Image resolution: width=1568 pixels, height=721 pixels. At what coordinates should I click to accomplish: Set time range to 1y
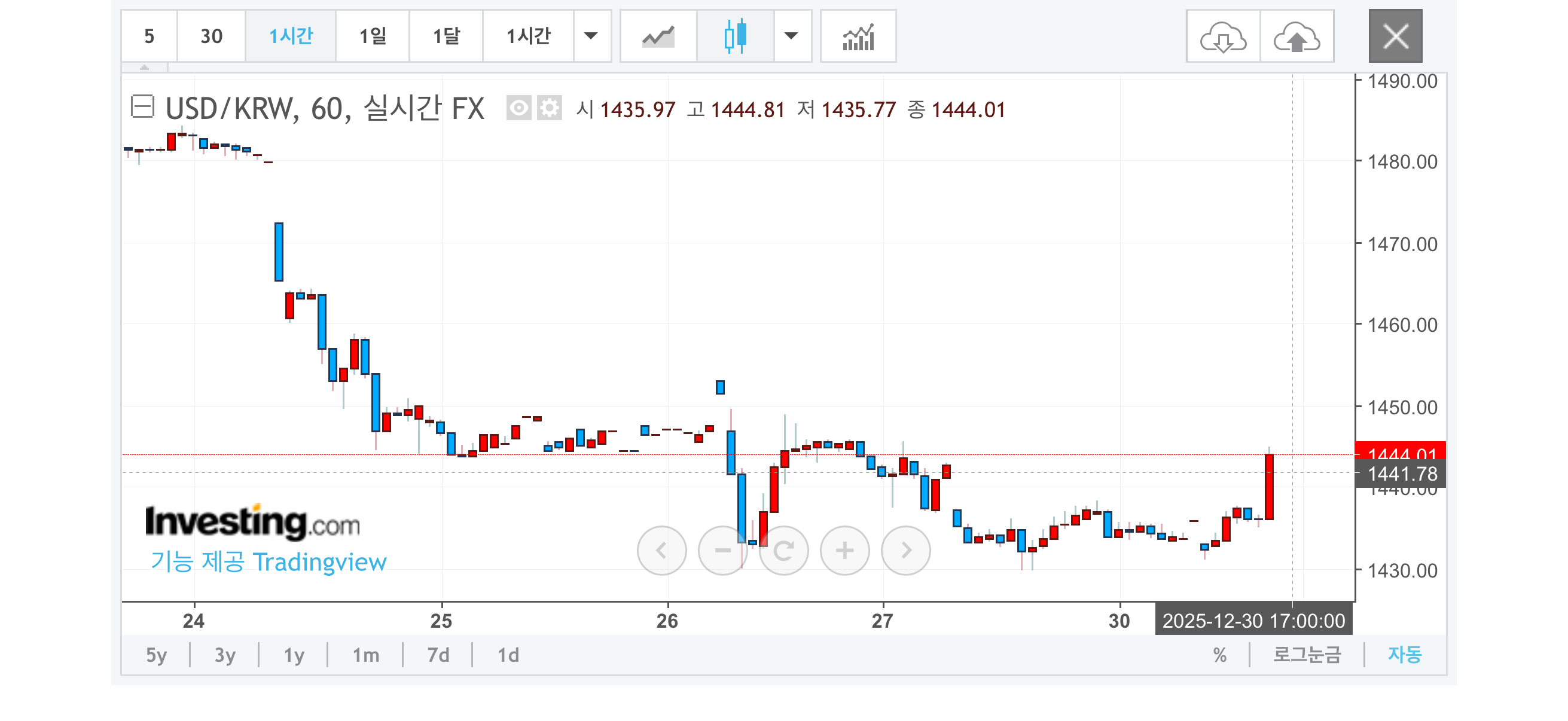294,655
